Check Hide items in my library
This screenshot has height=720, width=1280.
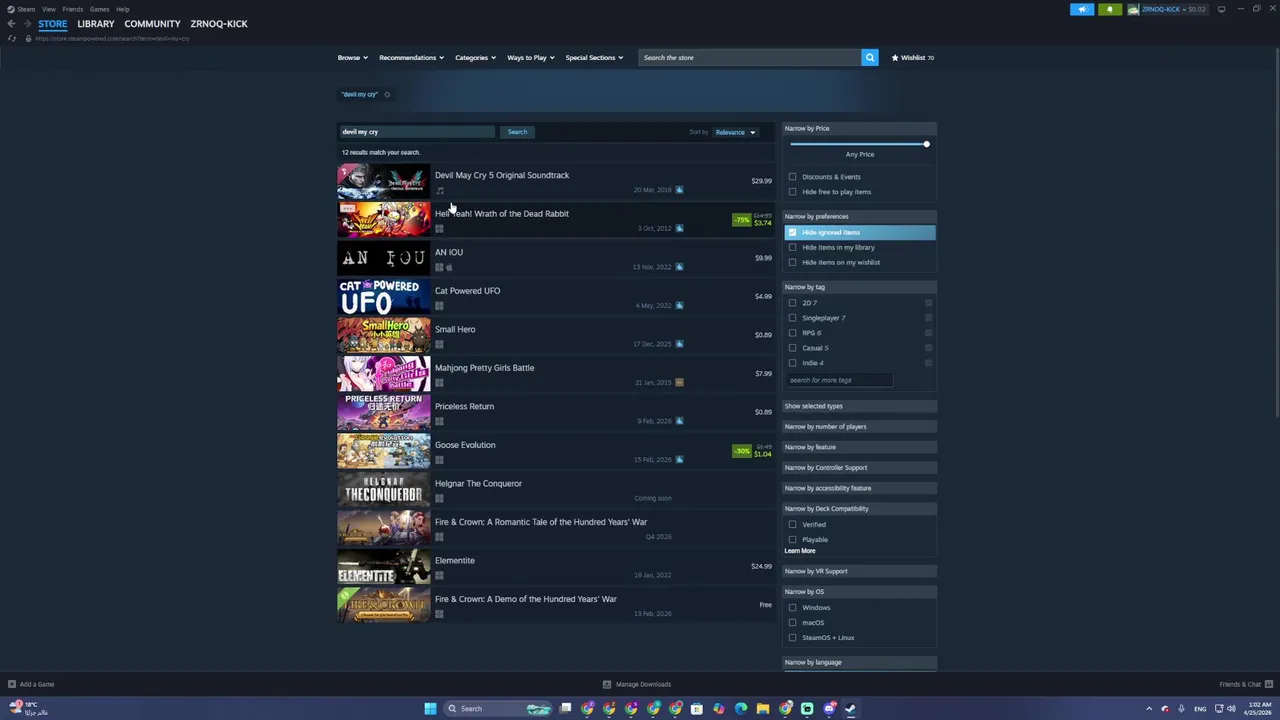[x=793, y=247]
